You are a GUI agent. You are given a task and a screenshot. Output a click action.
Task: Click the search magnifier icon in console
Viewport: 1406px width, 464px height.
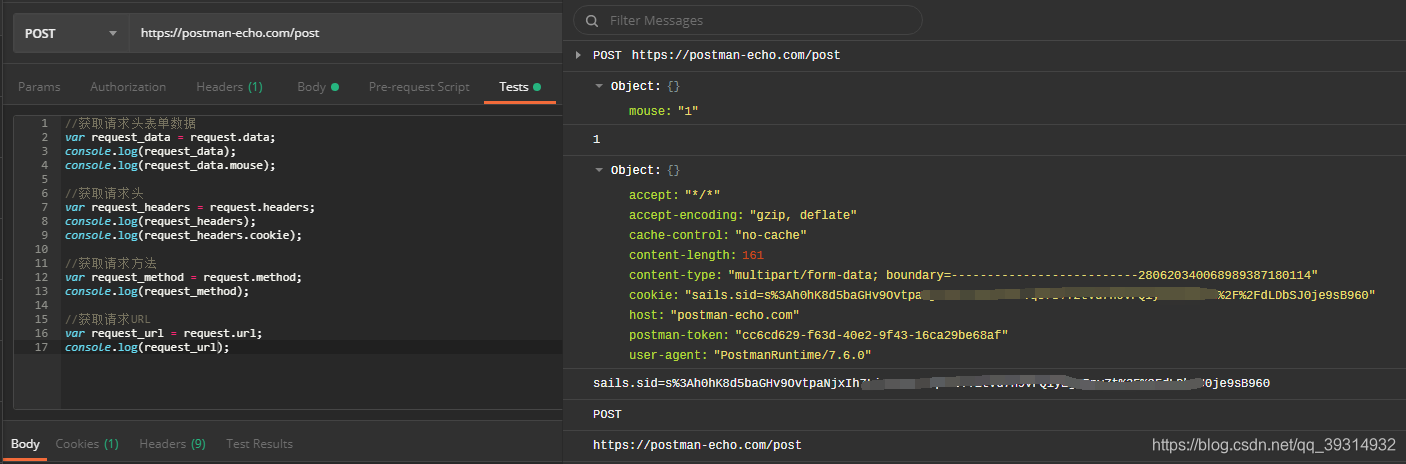click(592, 21)
